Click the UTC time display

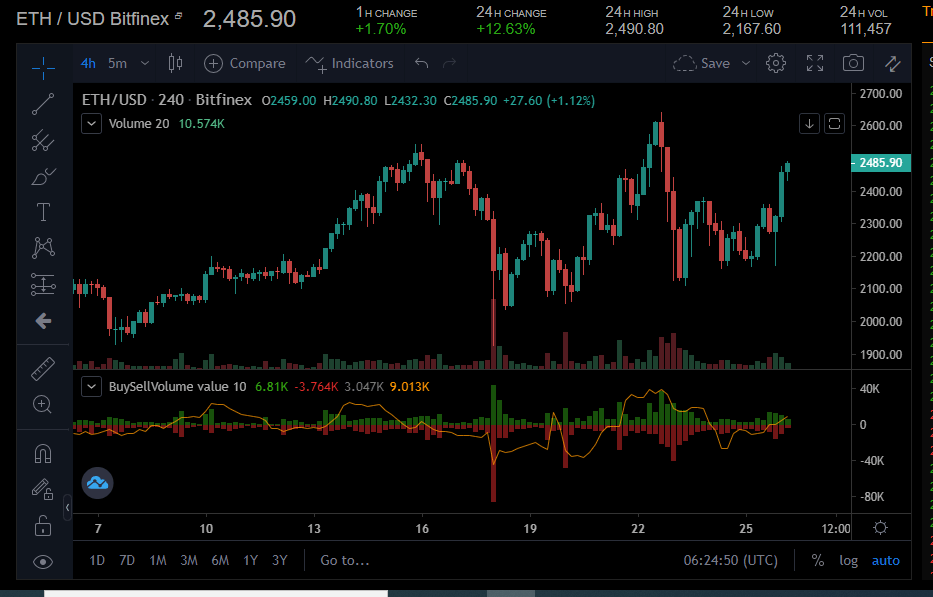coord(731,561)
